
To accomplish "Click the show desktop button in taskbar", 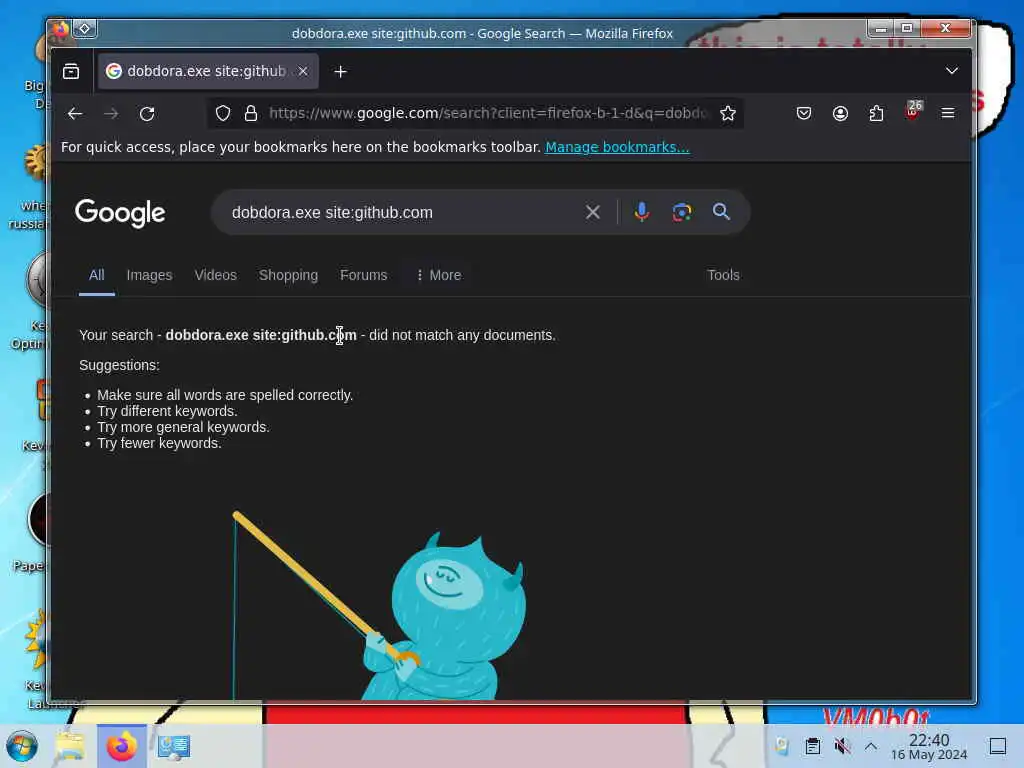I will tap(998, 746).
